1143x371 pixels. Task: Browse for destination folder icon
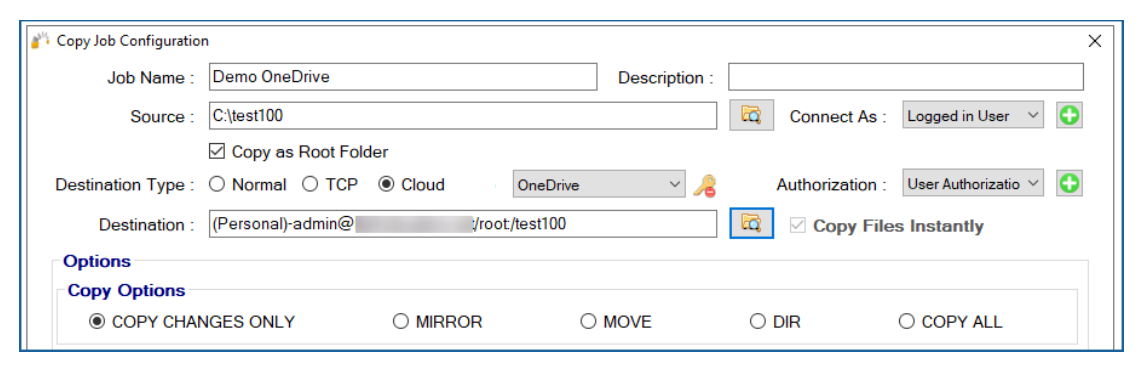coord(751,223)
